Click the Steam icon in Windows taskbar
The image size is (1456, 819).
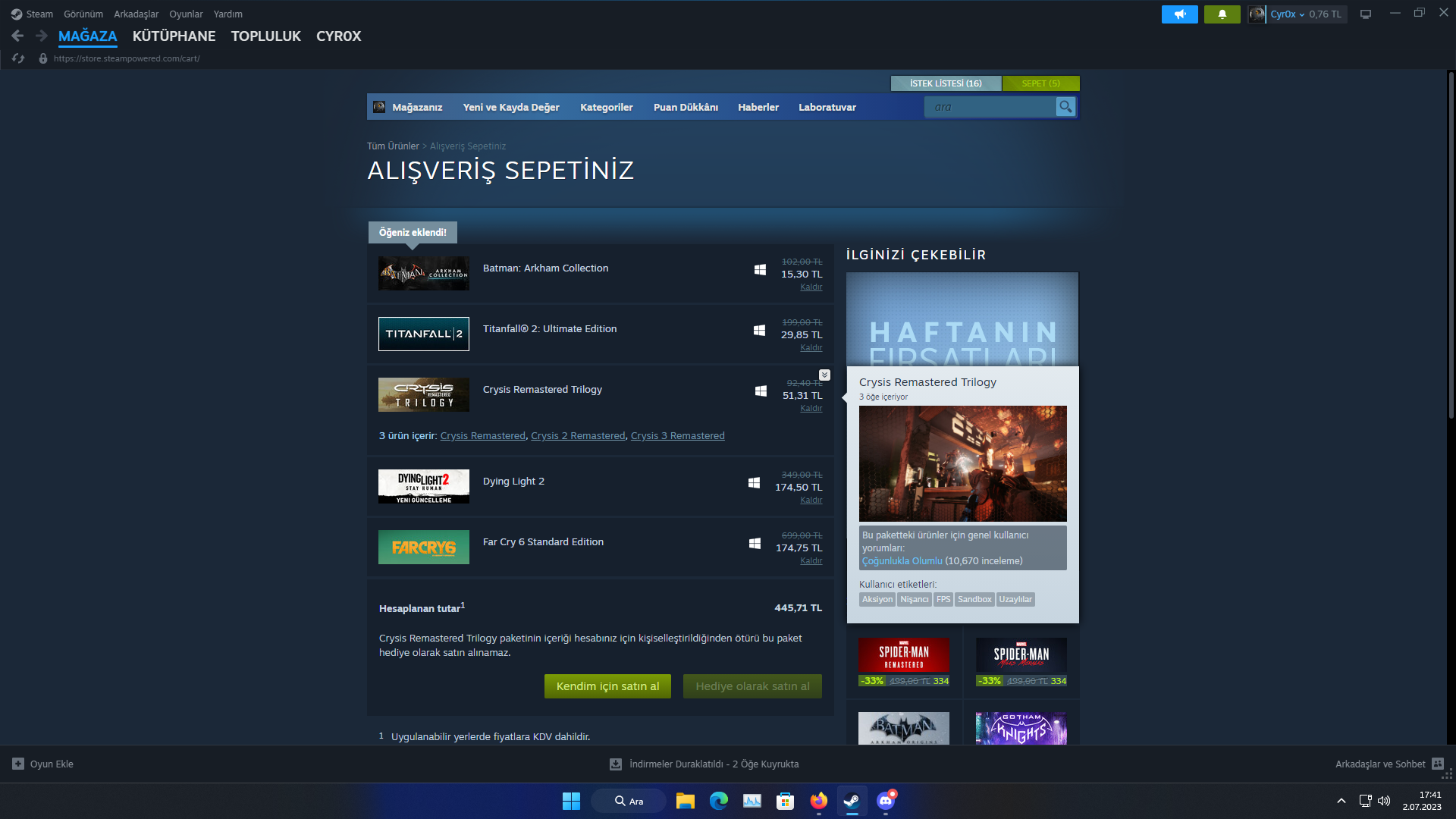coord(852,801)
